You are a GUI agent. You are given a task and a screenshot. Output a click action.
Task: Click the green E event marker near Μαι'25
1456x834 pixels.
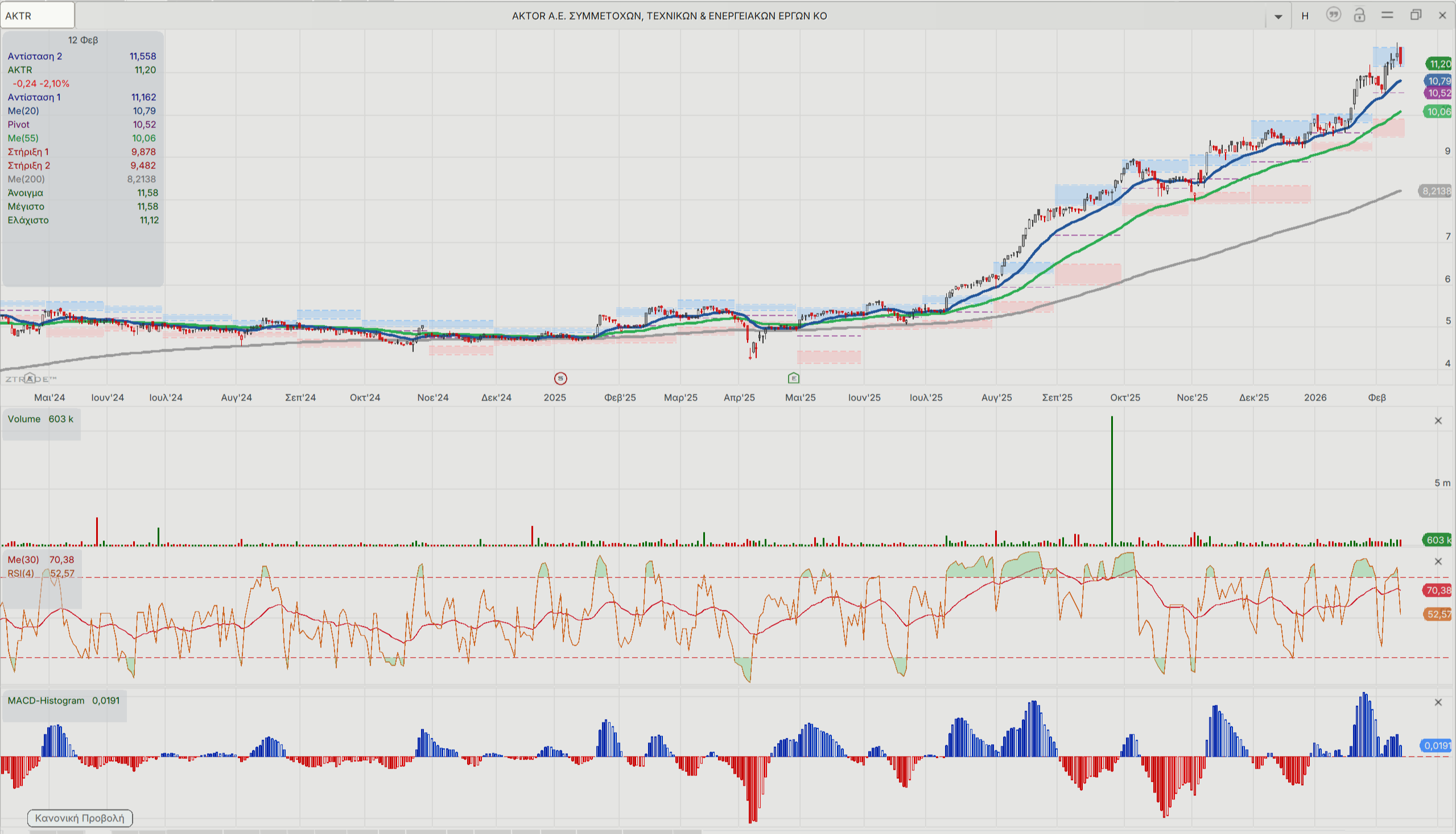793,378
